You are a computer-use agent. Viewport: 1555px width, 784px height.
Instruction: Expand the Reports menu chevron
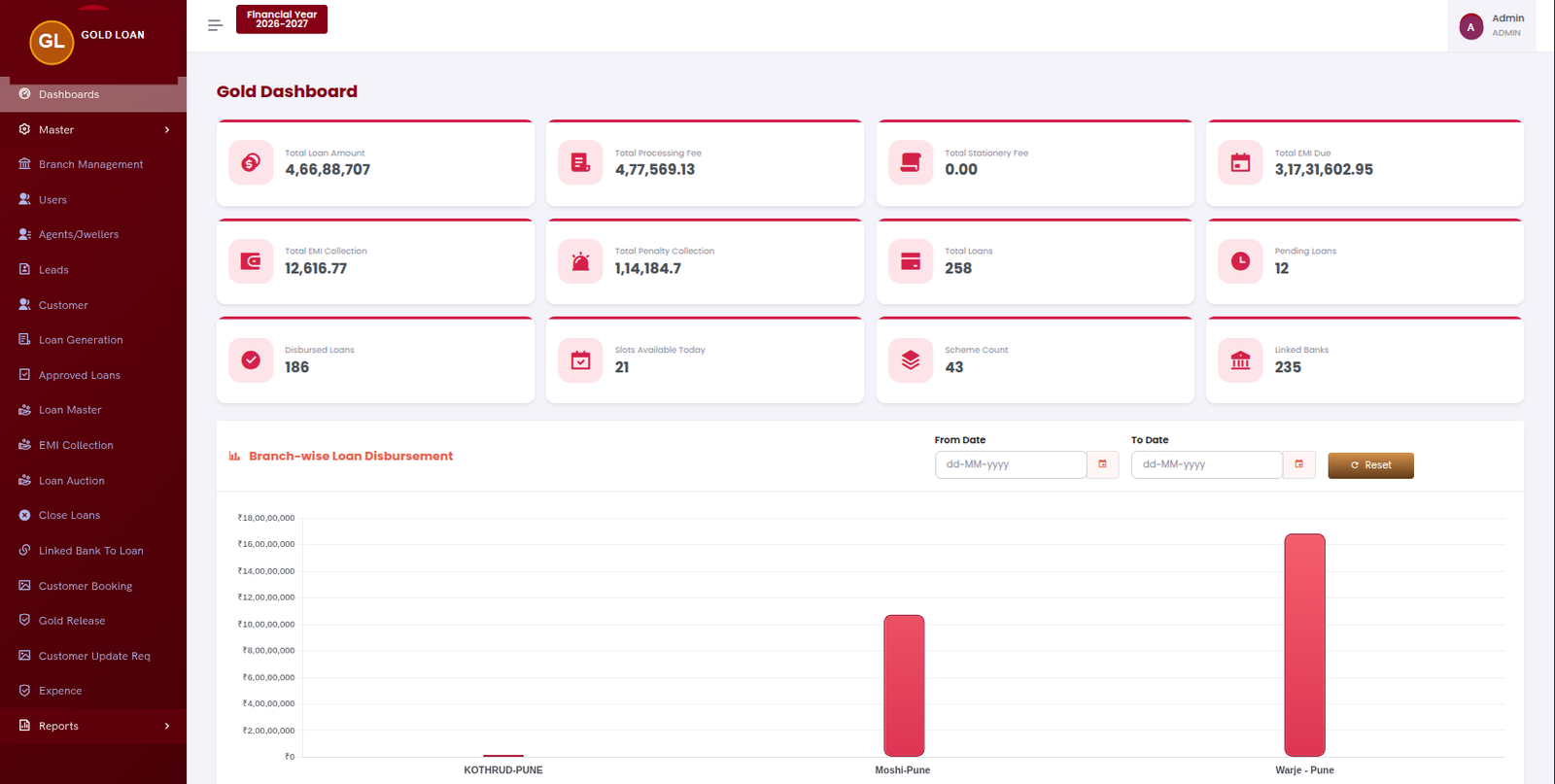(x=167, y=726)
